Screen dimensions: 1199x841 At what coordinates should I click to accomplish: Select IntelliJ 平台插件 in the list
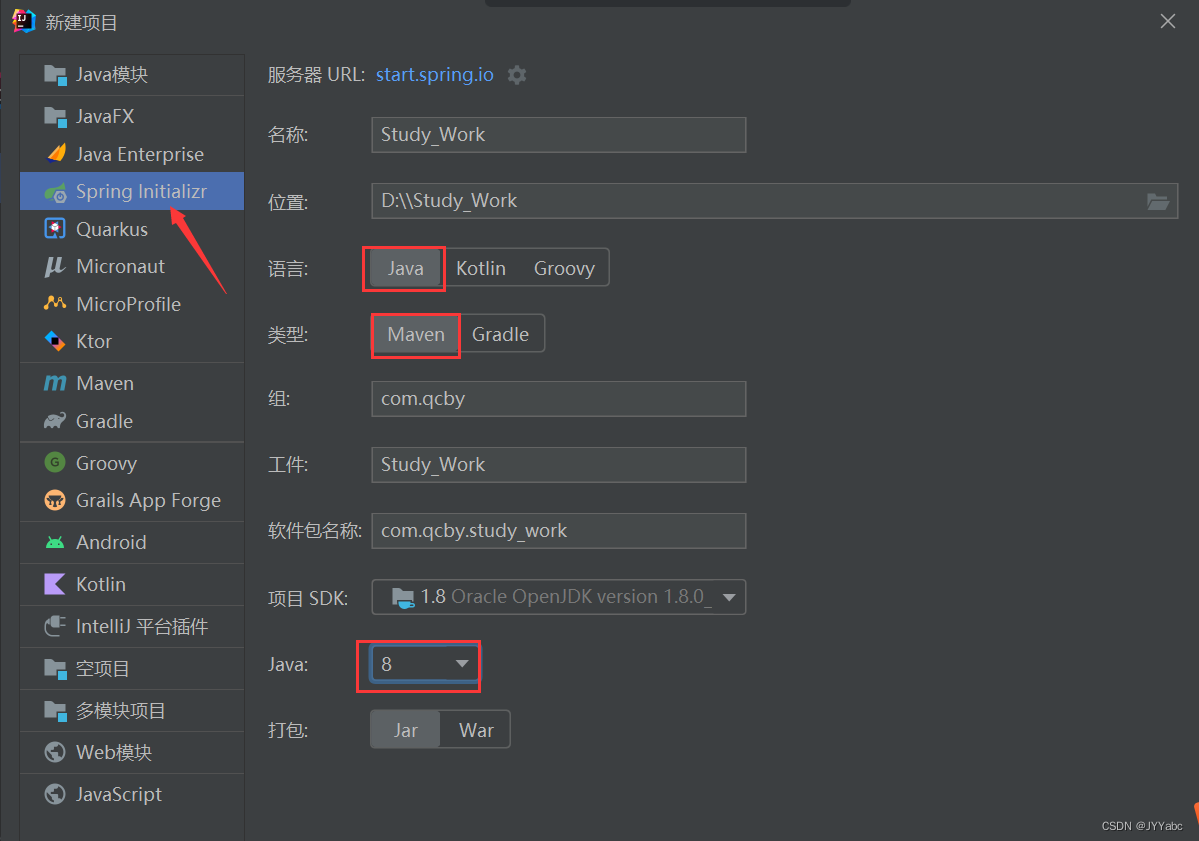pos(132,626)
